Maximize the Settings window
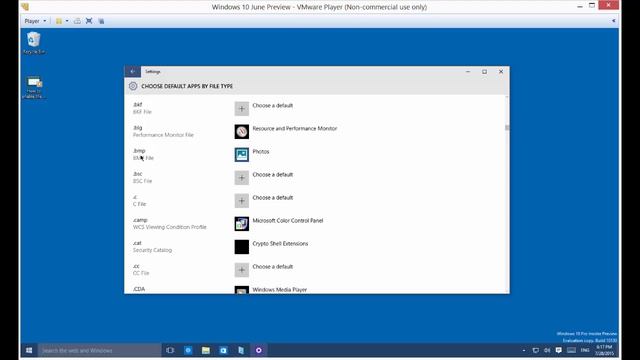640x360 pixels. [x=484, y=71]
